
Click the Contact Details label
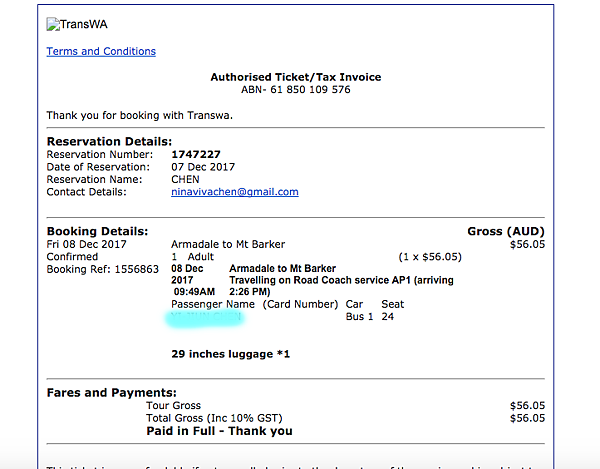[86, 192]
